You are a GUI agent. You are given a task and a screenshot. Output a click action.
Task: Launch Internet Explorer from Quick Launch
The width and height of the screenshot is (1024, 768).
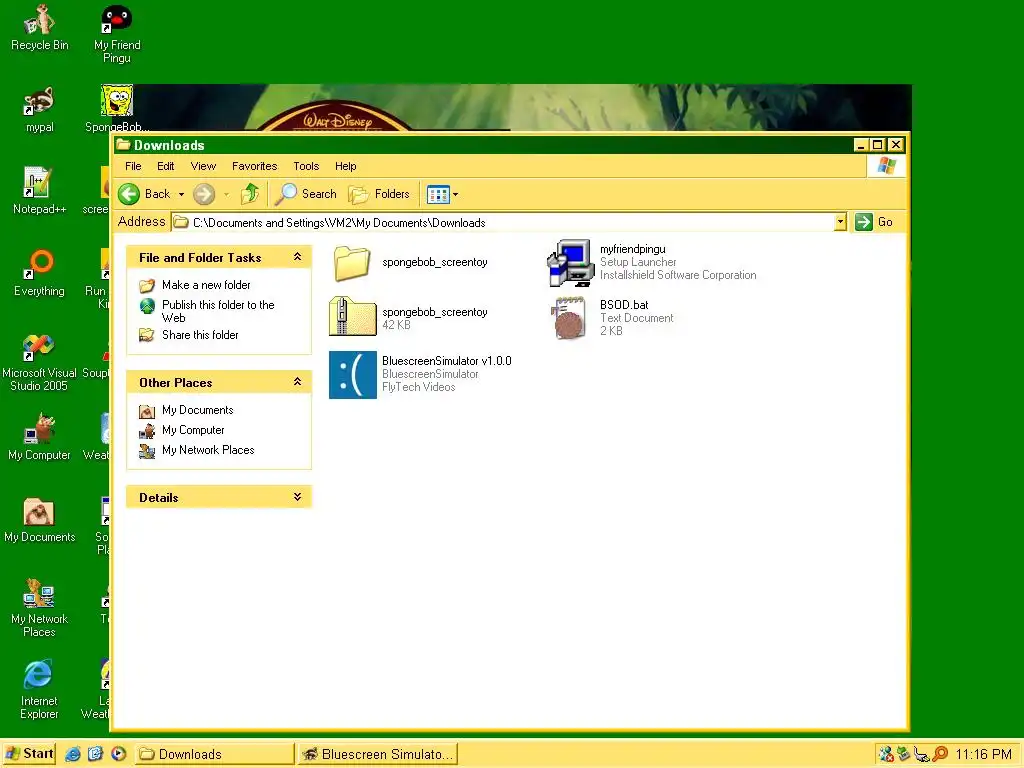pos(72,754)
